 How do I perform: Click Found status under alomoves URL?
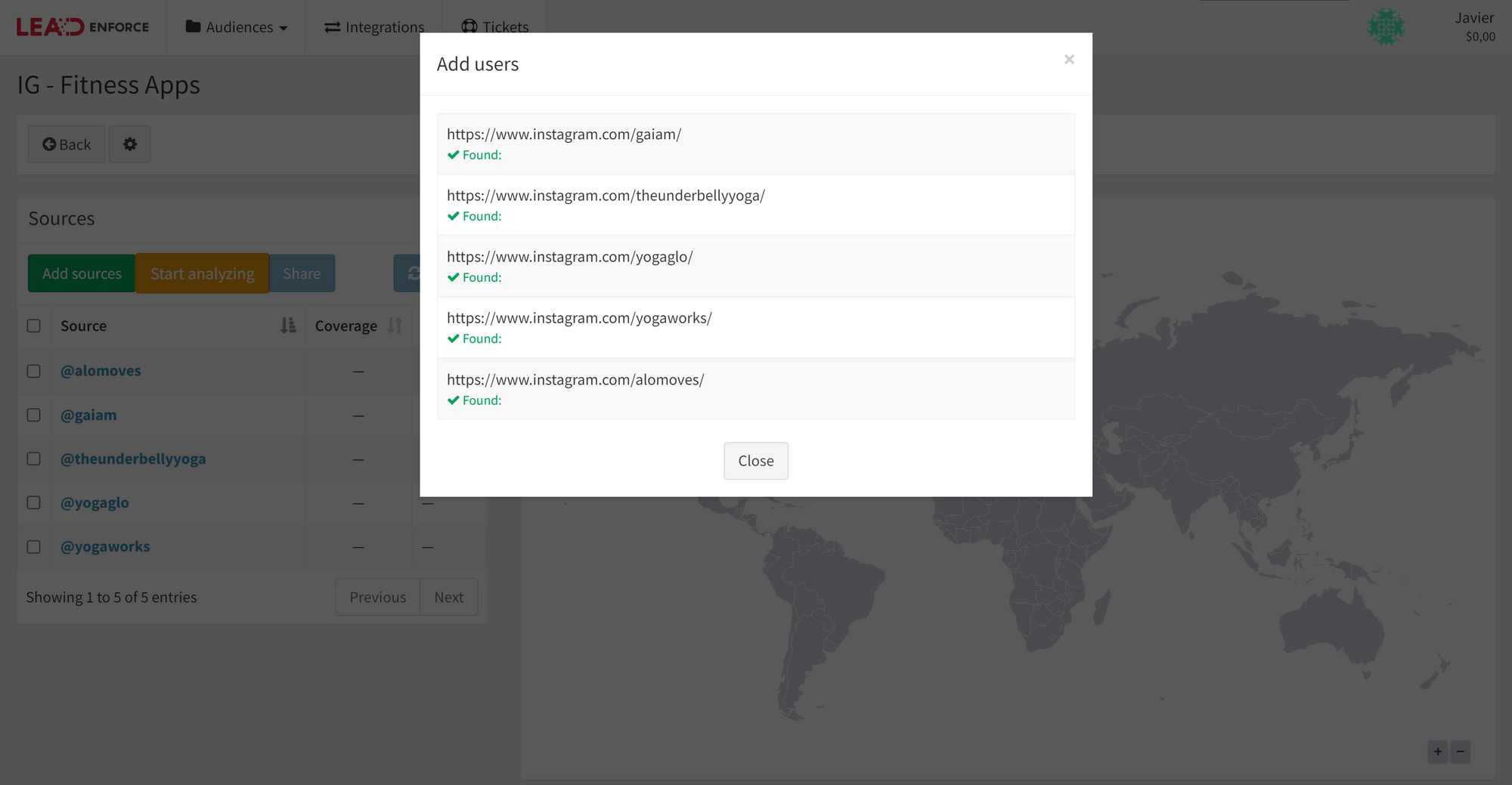[x=474, y=400]
